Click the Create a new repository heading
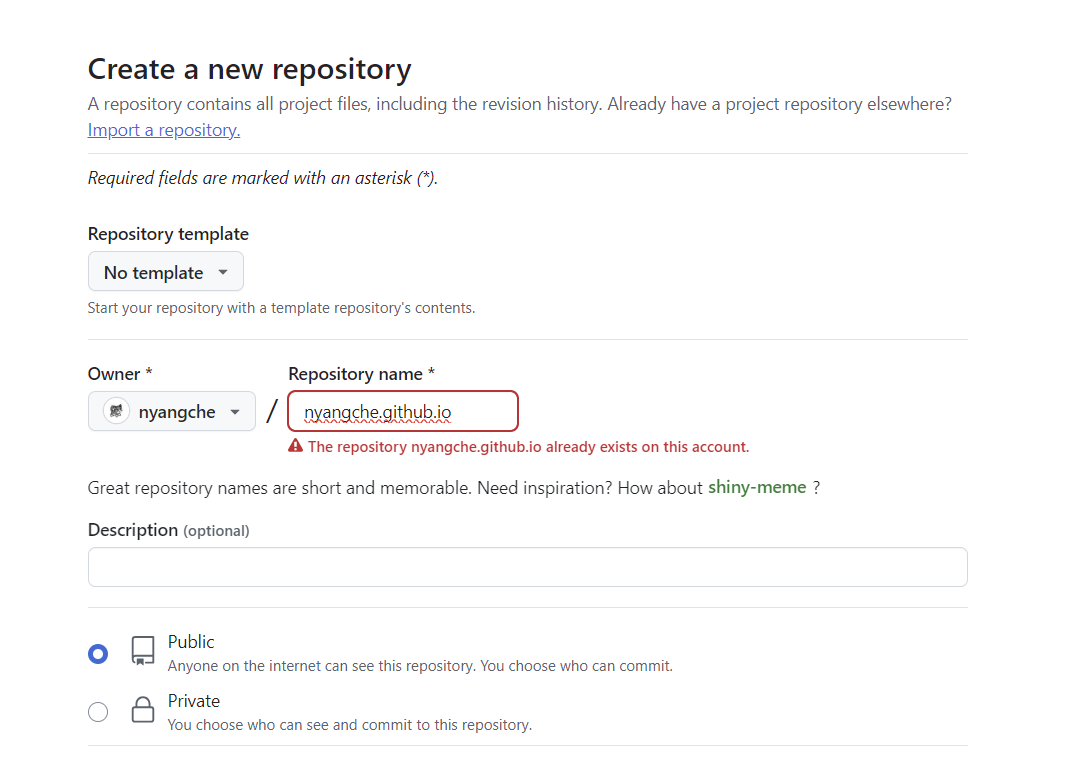 click(249, 68)
